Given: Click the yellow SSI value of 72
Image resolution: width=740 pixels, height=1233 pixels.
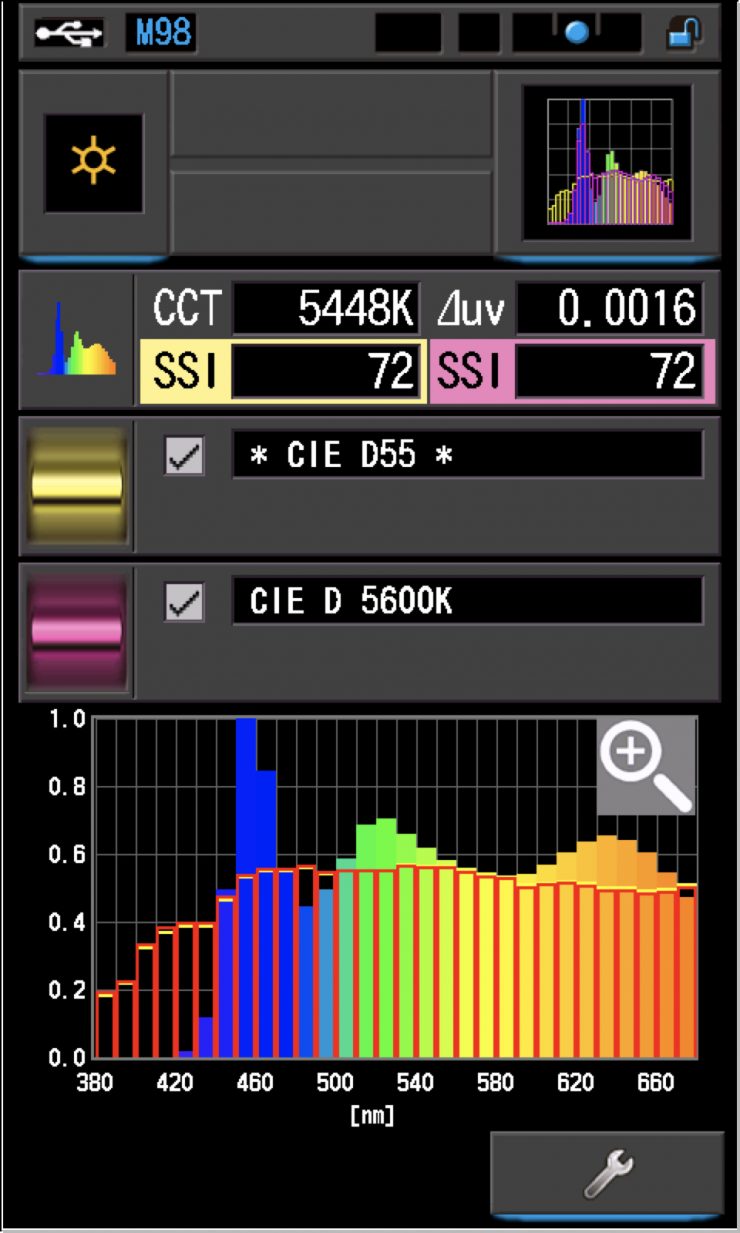Looking at the screenshot, I should 325,372.
